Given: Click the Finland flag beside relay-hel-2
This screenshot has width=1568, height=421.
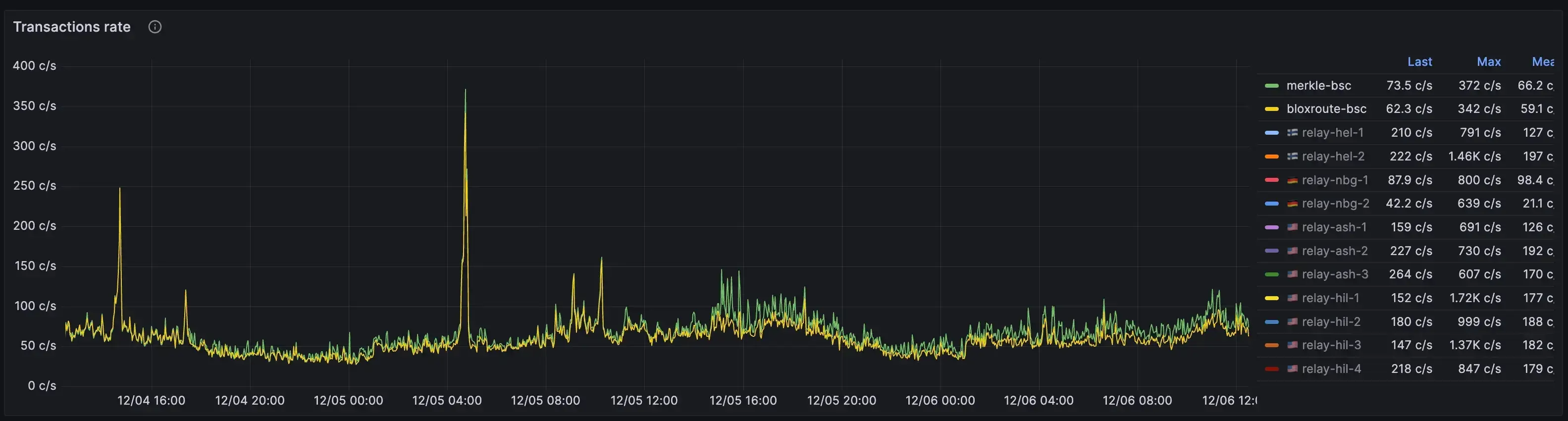Looking at the screenshot, I should point(1292,157).
